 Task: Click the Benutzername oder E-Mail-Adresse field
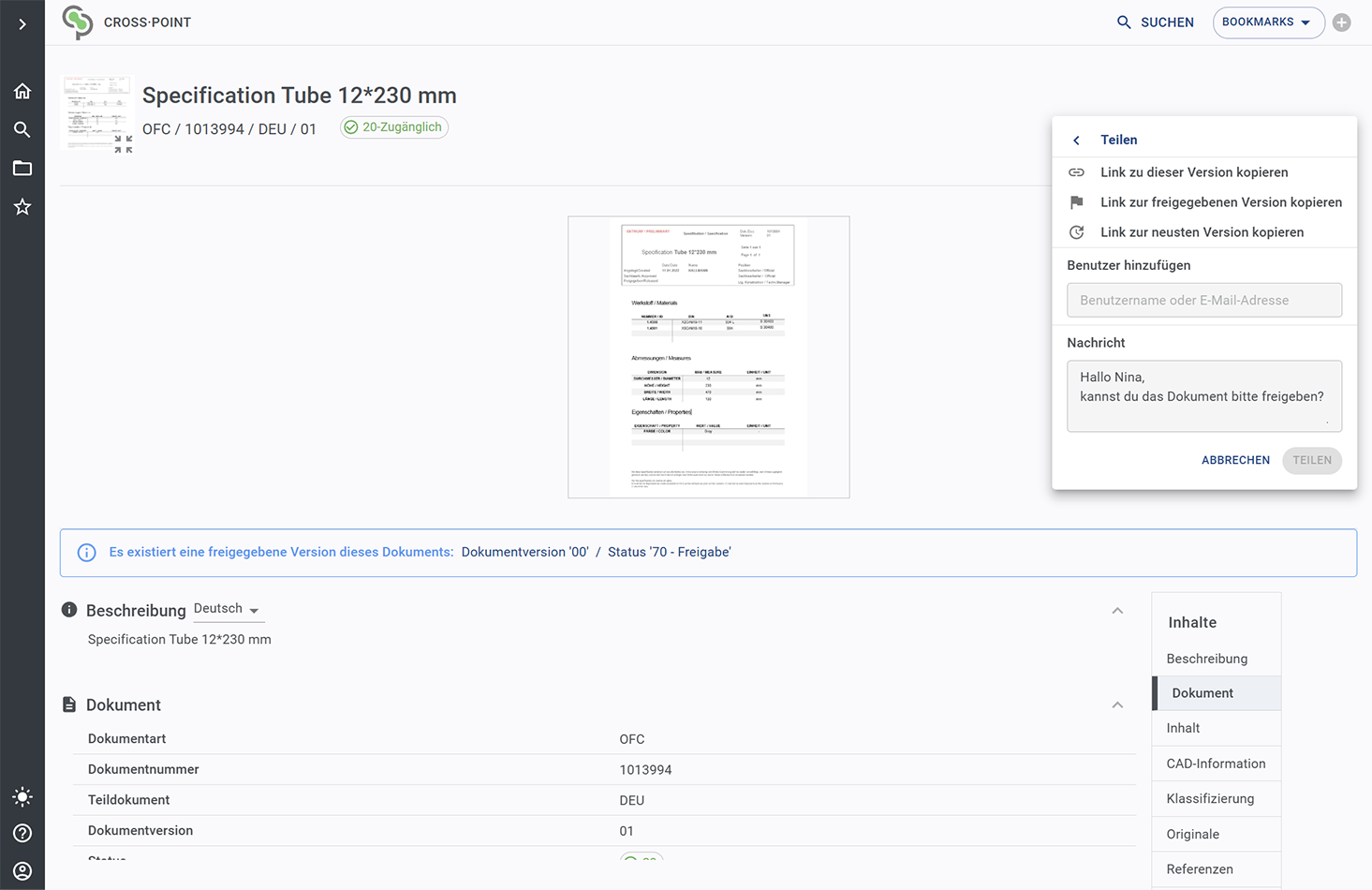(x=1203, y=300)
